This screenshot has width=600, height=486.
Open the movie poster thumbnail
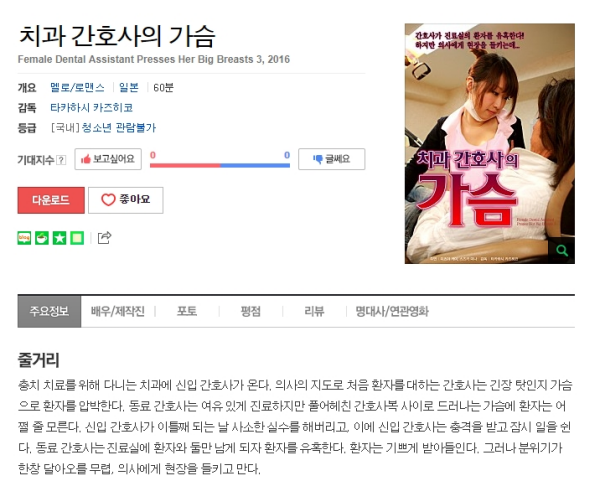point(489,144)
